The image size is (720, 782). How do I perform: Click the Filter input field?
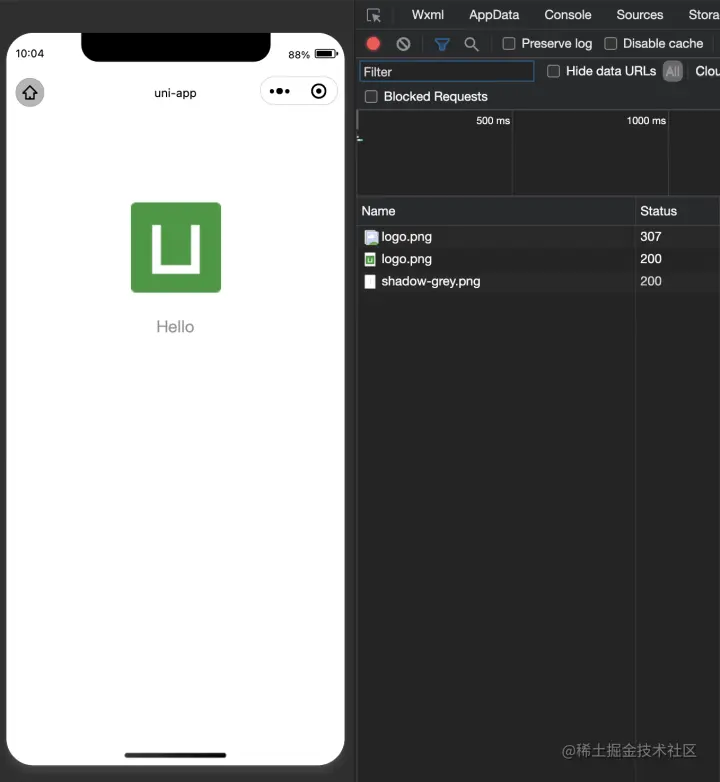[x=446, y=71]
